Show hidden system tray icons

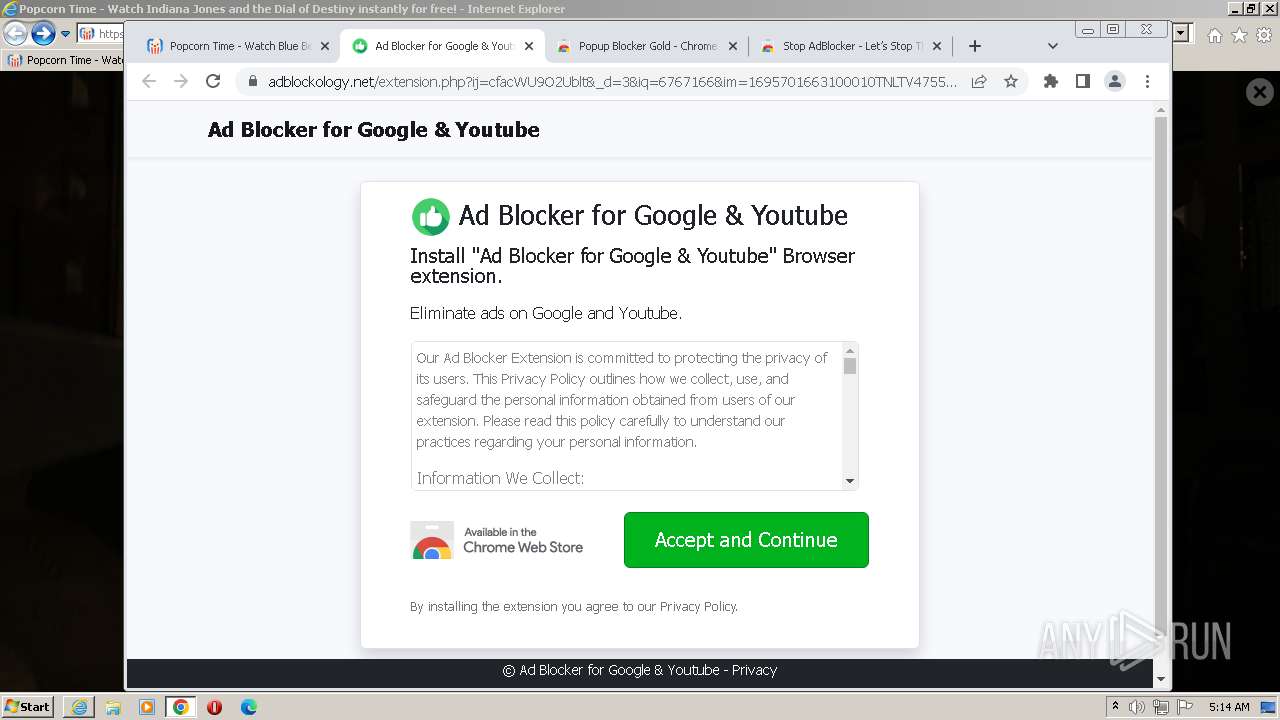[1115, 707]
